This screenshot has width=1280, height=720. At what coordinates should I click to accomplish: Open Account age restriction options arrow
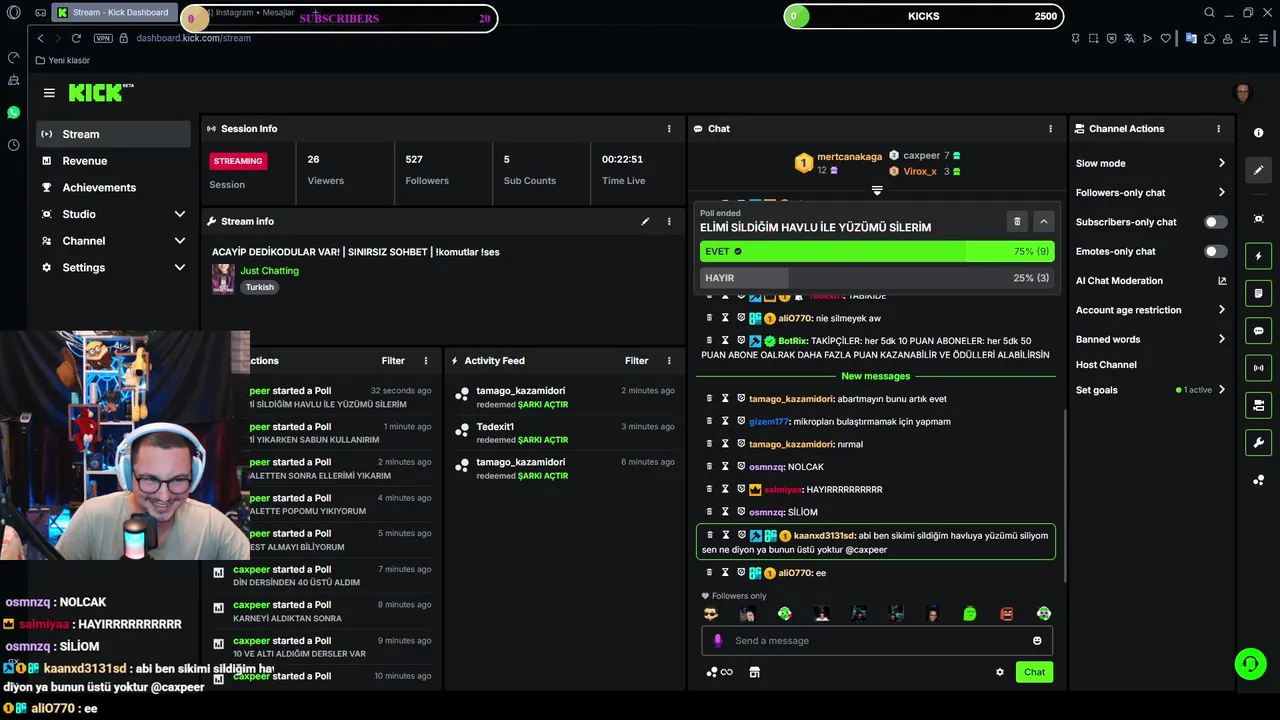coord(1221,310)
